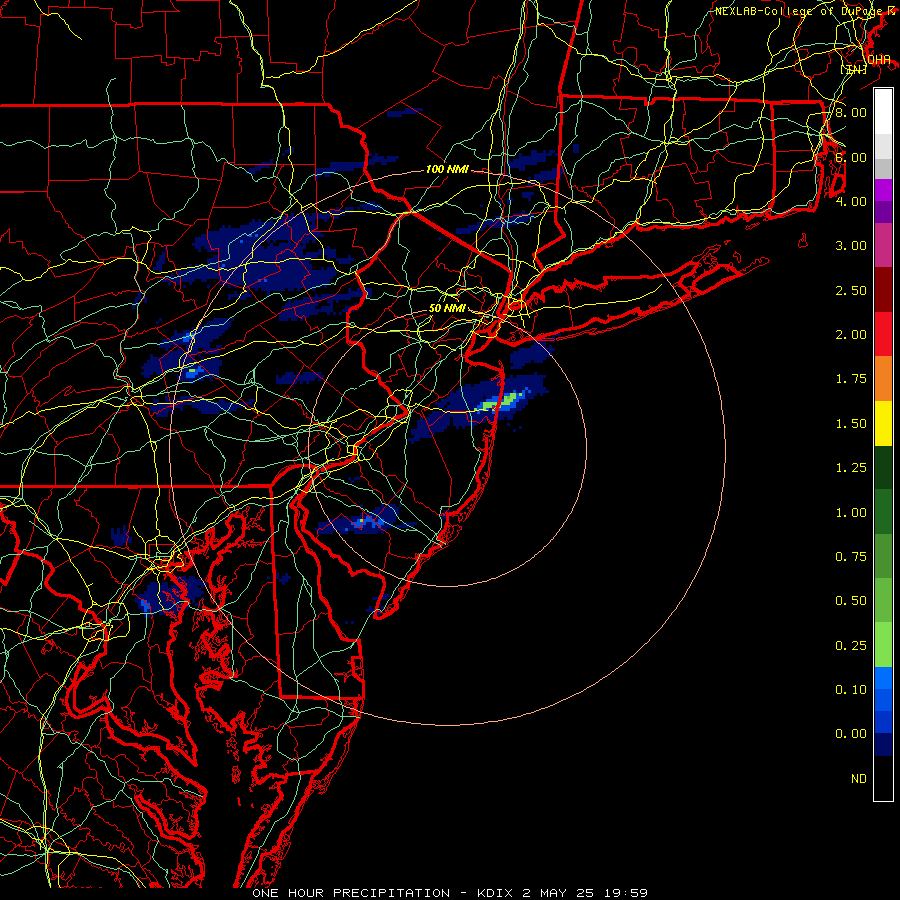Screen dimensions: 900x900
Task: Click the 100 NMI range ring label
Action: click(x=447, y=169)
